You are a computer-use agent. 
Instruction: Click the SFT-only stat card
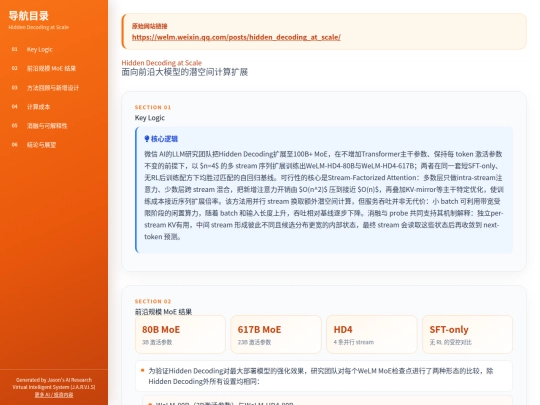(x=467, y=334)
